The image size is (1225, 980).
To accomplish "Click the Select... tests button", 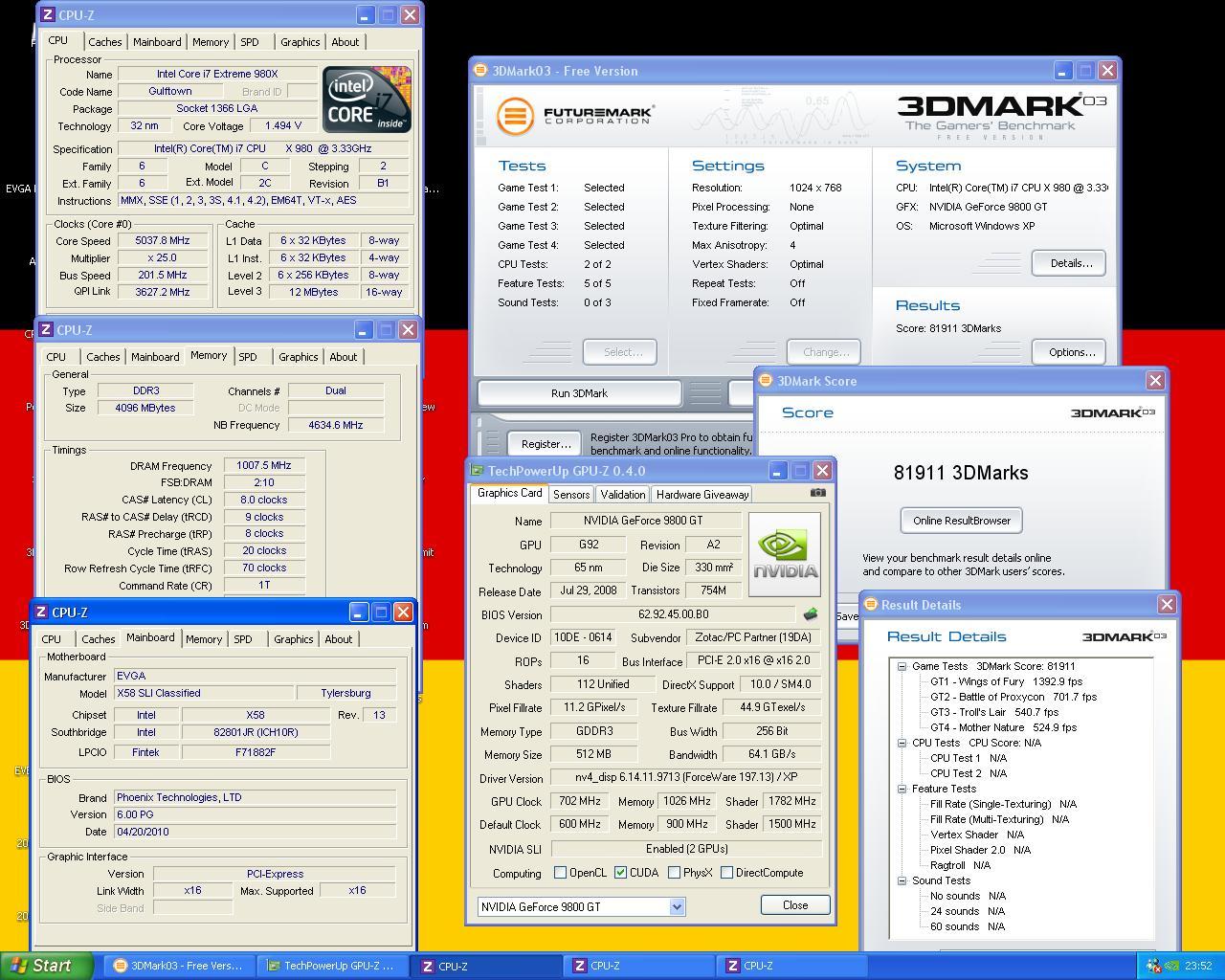I will [x=620, y=352].
